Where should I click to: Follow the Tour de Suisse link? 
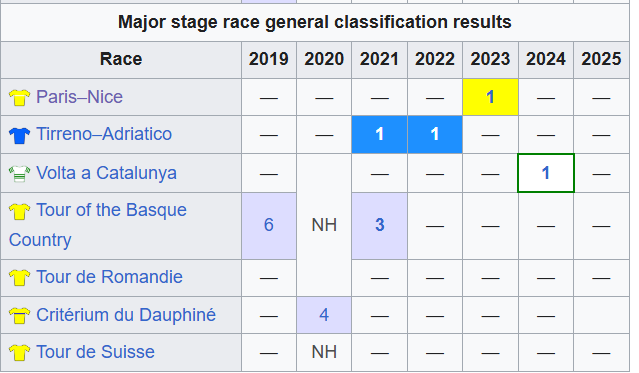tap(95, 352)
